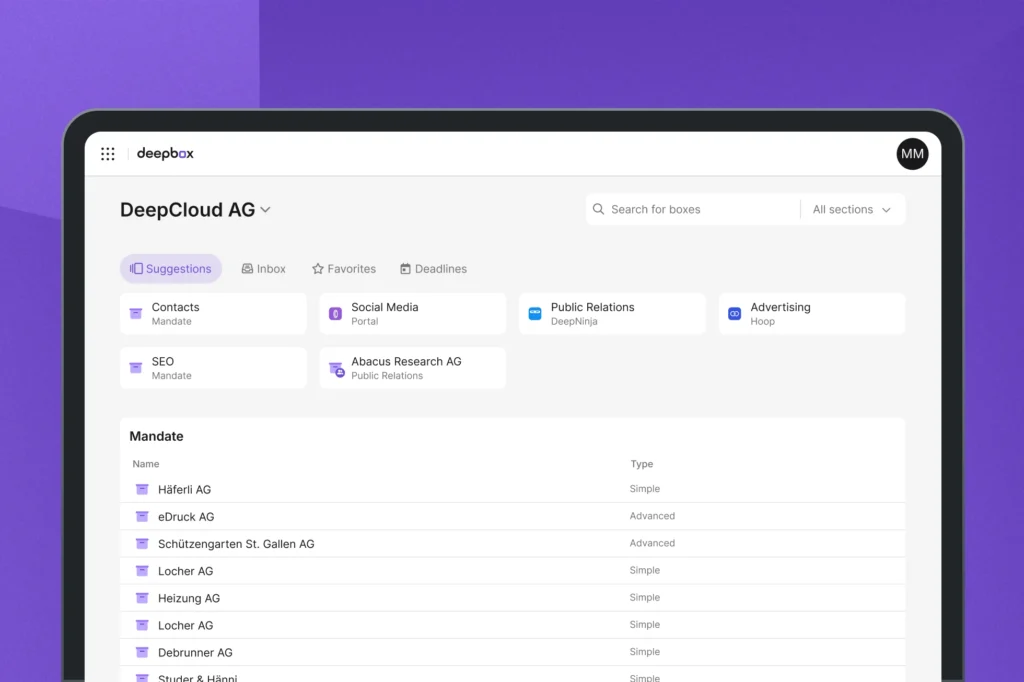Click the Type column header

641,464
